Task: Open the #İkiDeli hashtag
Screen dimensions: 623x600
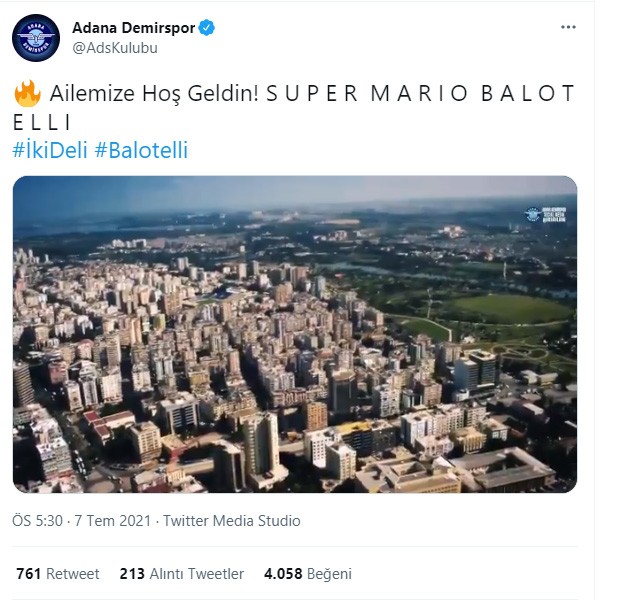Action: [49, 150]
